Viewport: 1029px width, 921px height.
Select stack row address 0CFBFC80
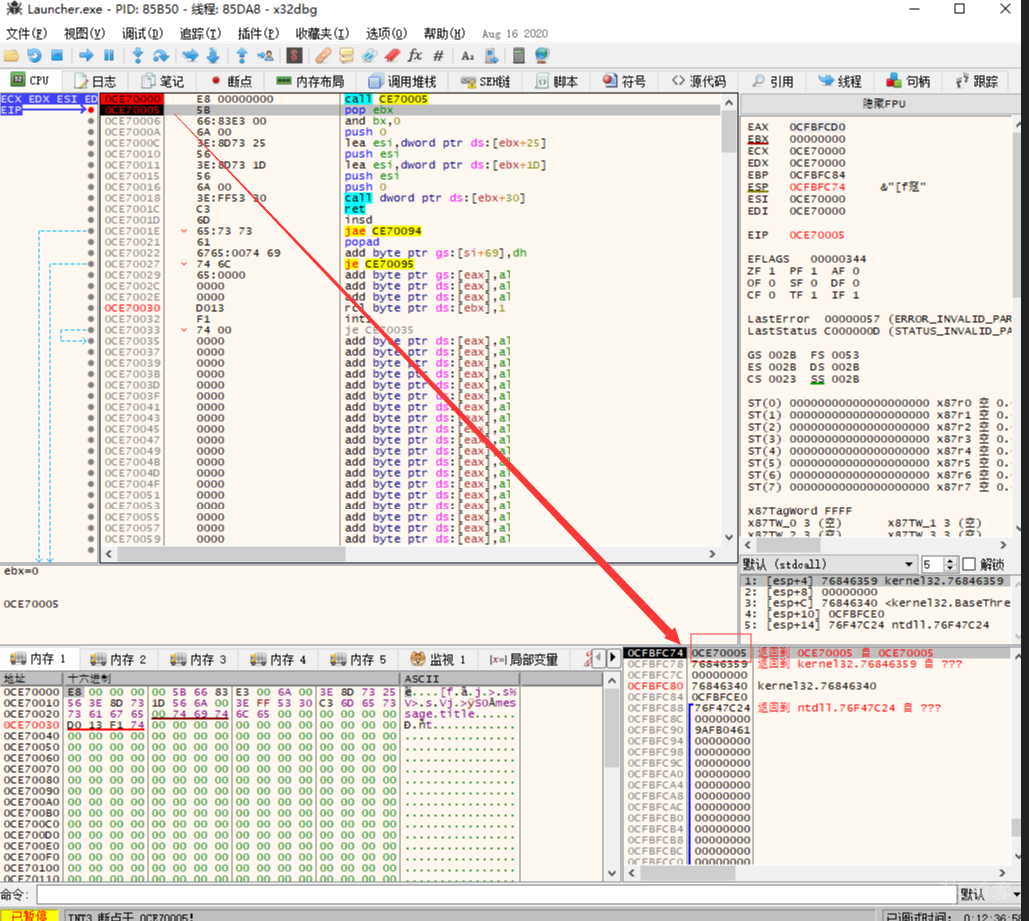(655, 686)
